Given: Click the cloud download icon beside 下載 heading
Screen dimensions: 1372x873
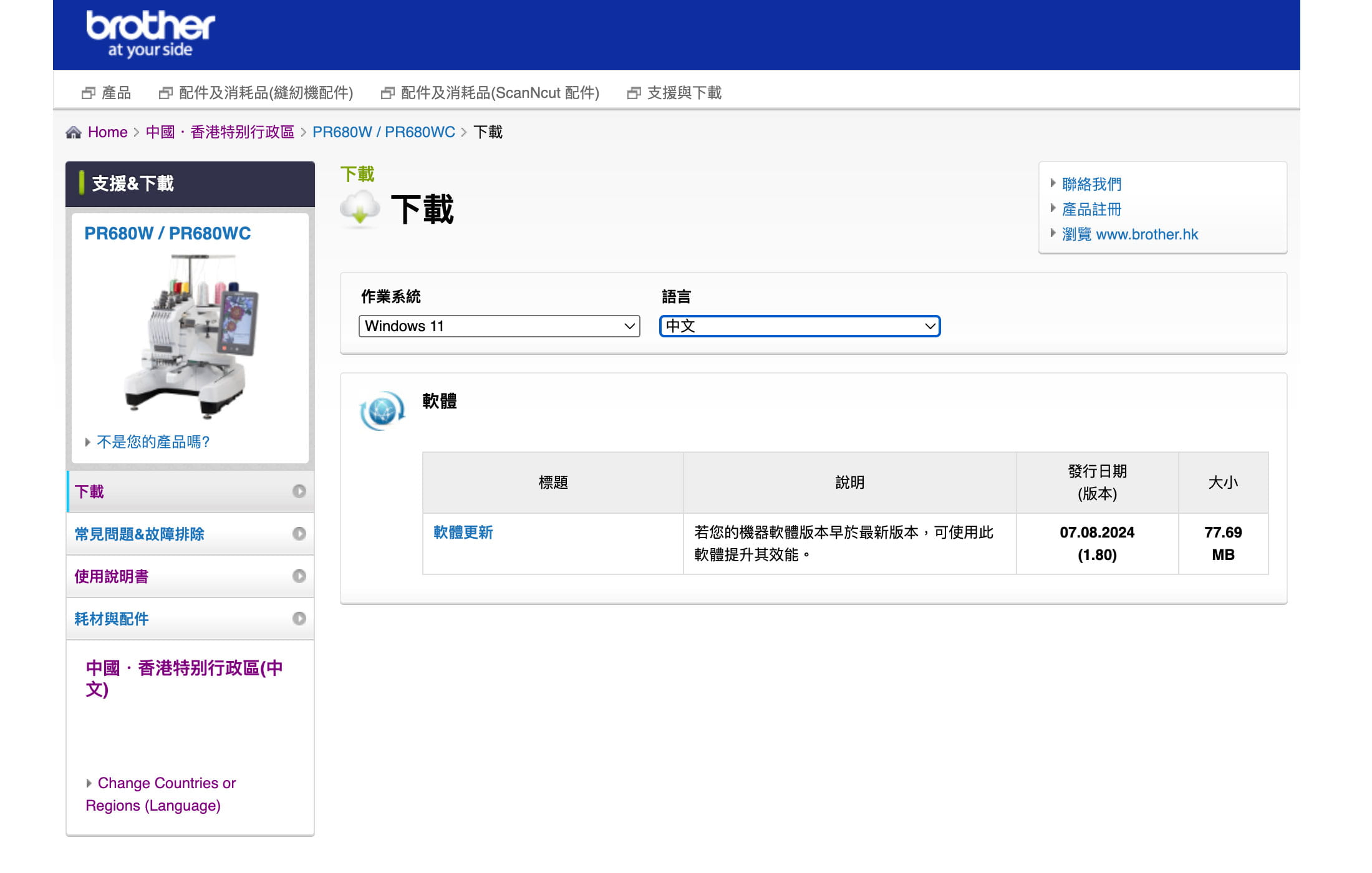Looking at the screenshot, I should (x=360, y=208).
